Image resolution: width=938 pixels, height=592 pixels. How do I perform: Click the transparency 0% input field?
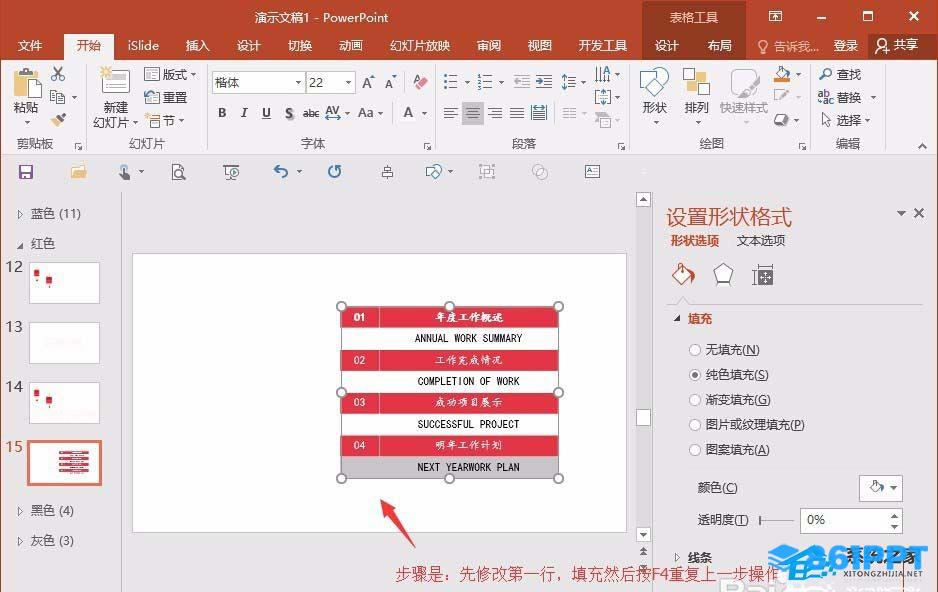pos(844,520)
